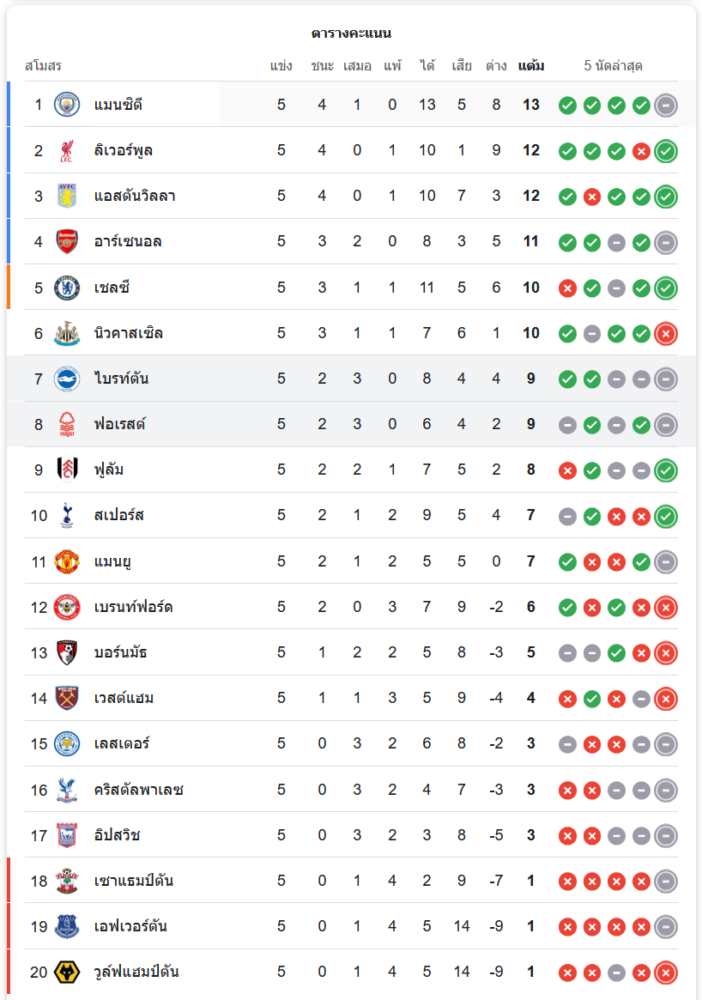Screen dimensions: 702x1000
Task: Click the Liverpool club crest icon
Action: (67, 151)
